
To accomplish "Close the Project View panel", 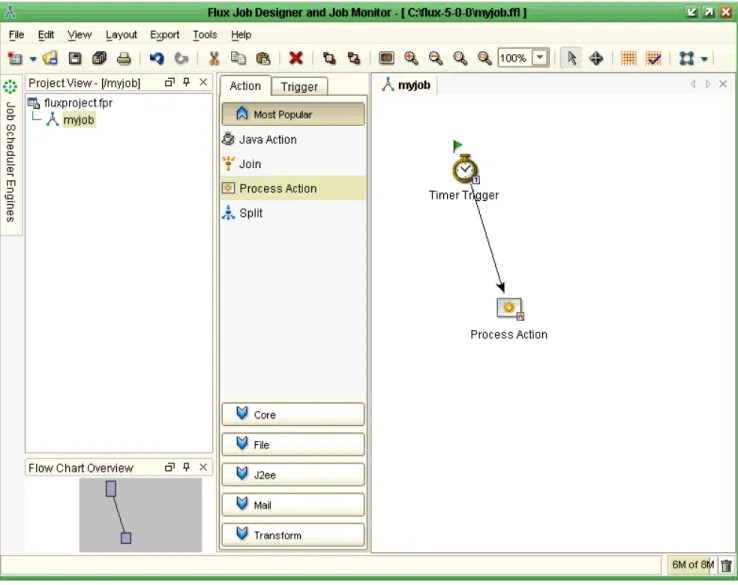I will coord(203,82).
